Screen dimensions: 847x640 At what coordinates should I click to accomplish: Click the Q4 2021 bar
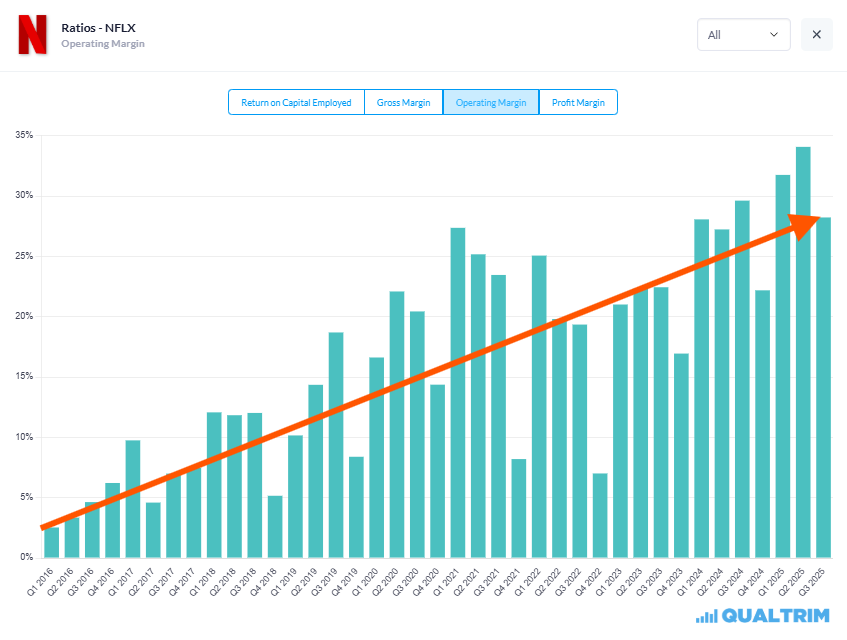coord(519,508)
